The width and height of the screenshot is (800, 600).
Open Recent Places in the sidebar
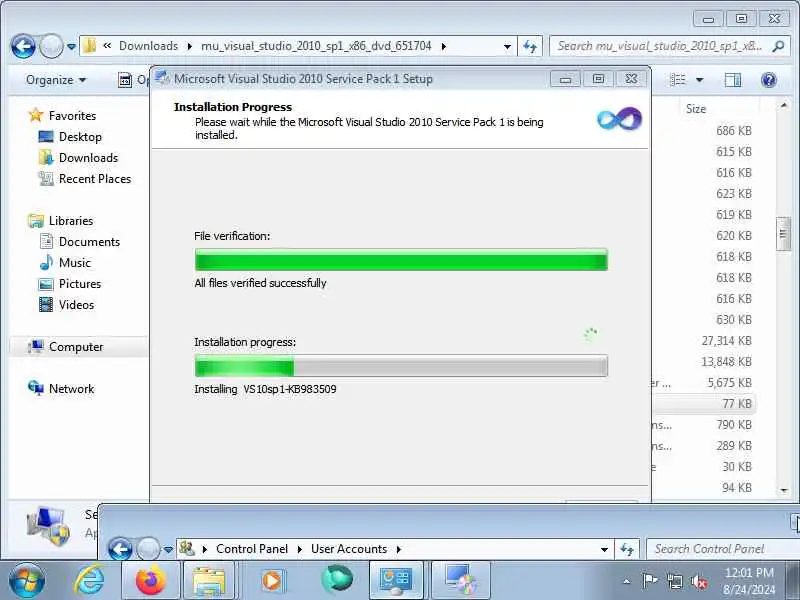point(95,179)
